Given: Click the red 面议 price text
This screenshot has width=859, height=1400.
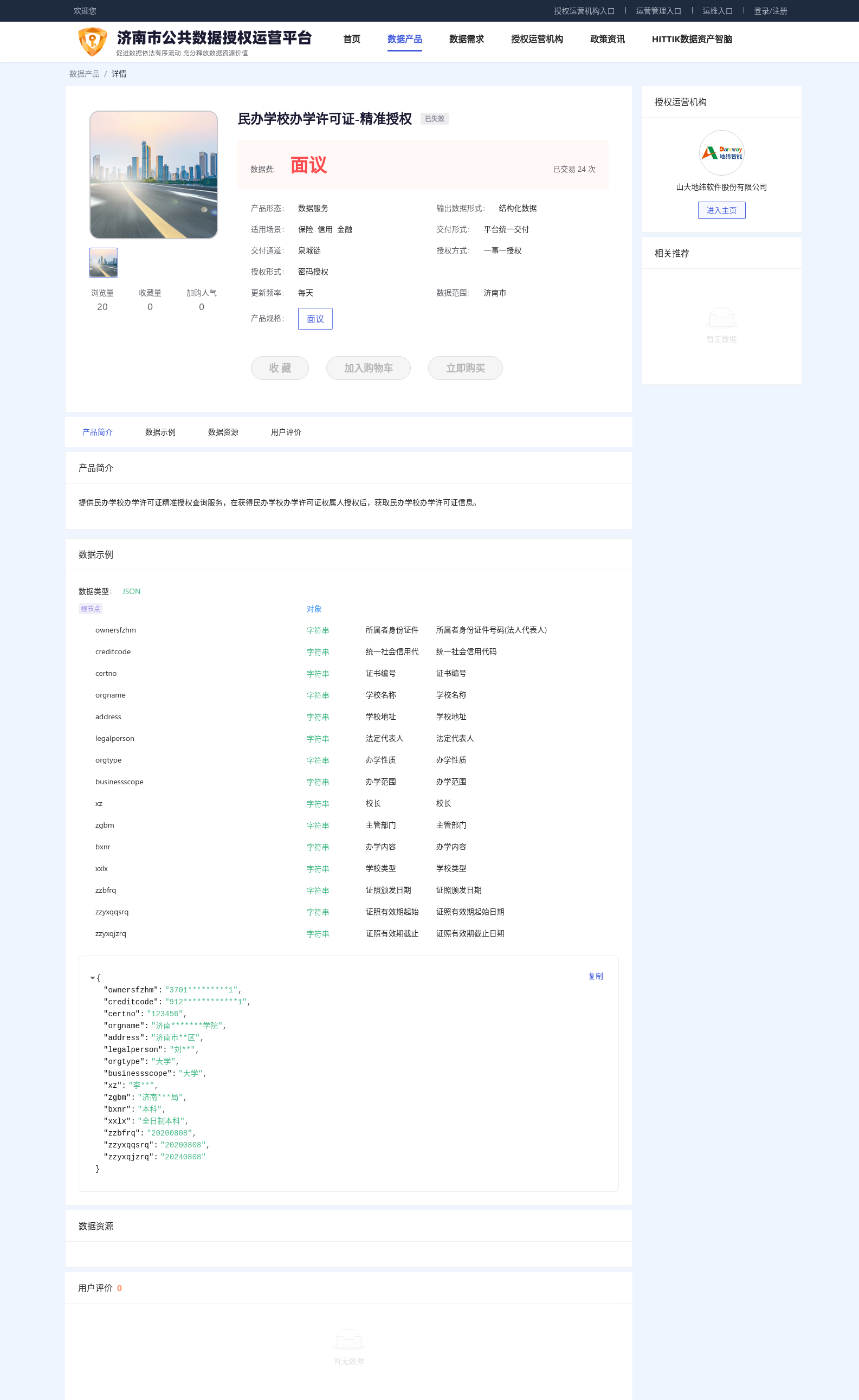Looking at the screenshot, I should pyautogui.click(x=308, y=165).
